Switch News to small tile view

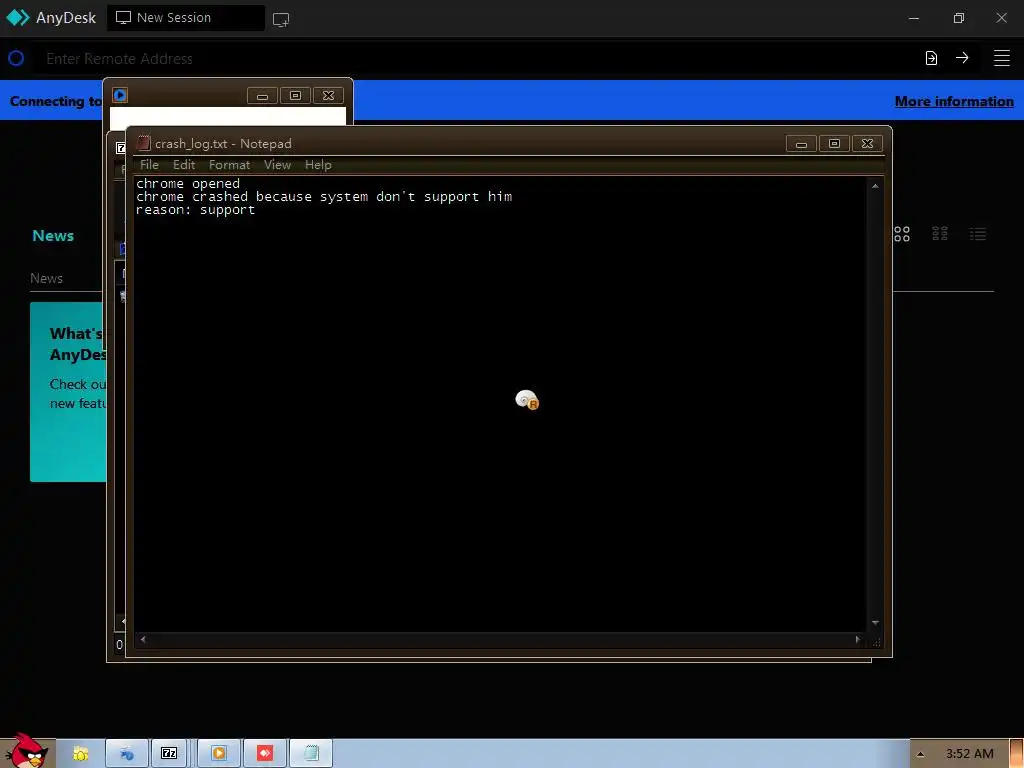[940, 234]
